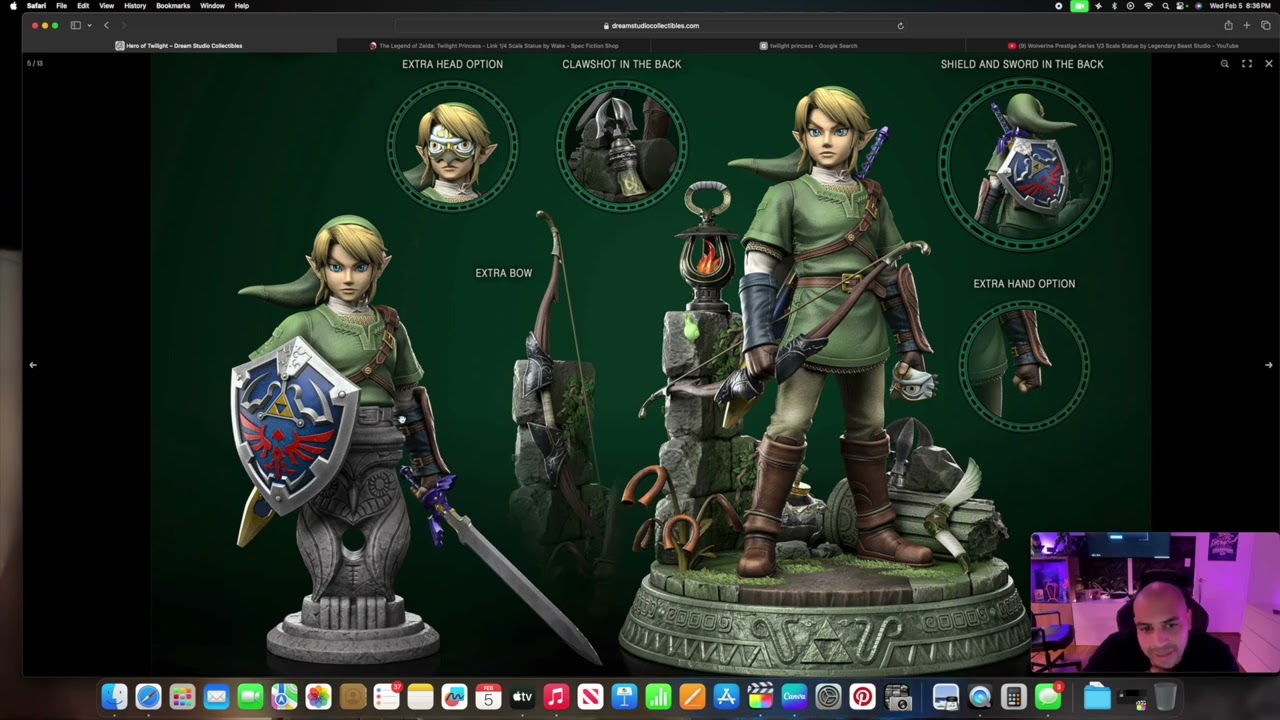
Task: Open Canva from the Dock
Action: tap(794, 697)
